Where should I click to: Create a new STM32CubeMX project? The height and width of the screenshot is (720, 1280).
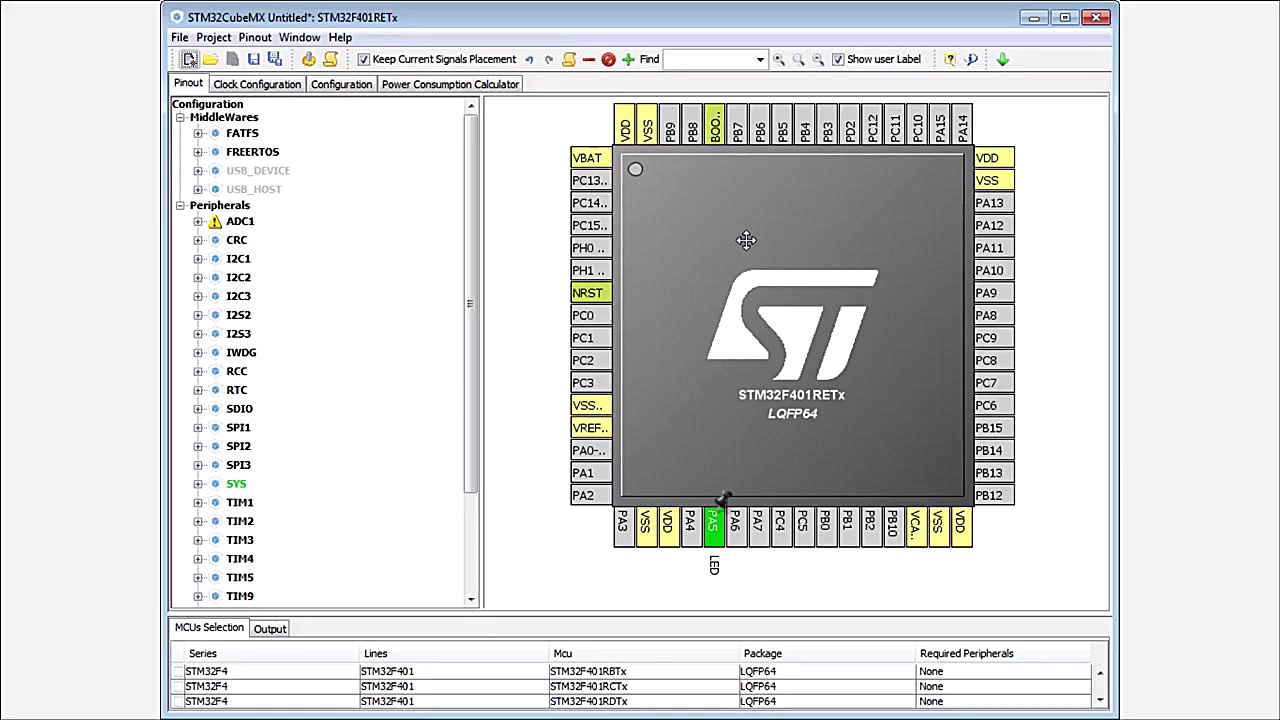(190, 59)
